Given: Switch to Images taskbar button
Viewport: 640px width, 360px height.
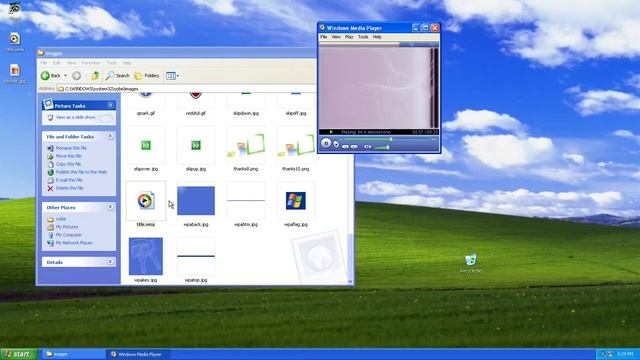Looking at the screenshot, I should [x=73, y=354].
